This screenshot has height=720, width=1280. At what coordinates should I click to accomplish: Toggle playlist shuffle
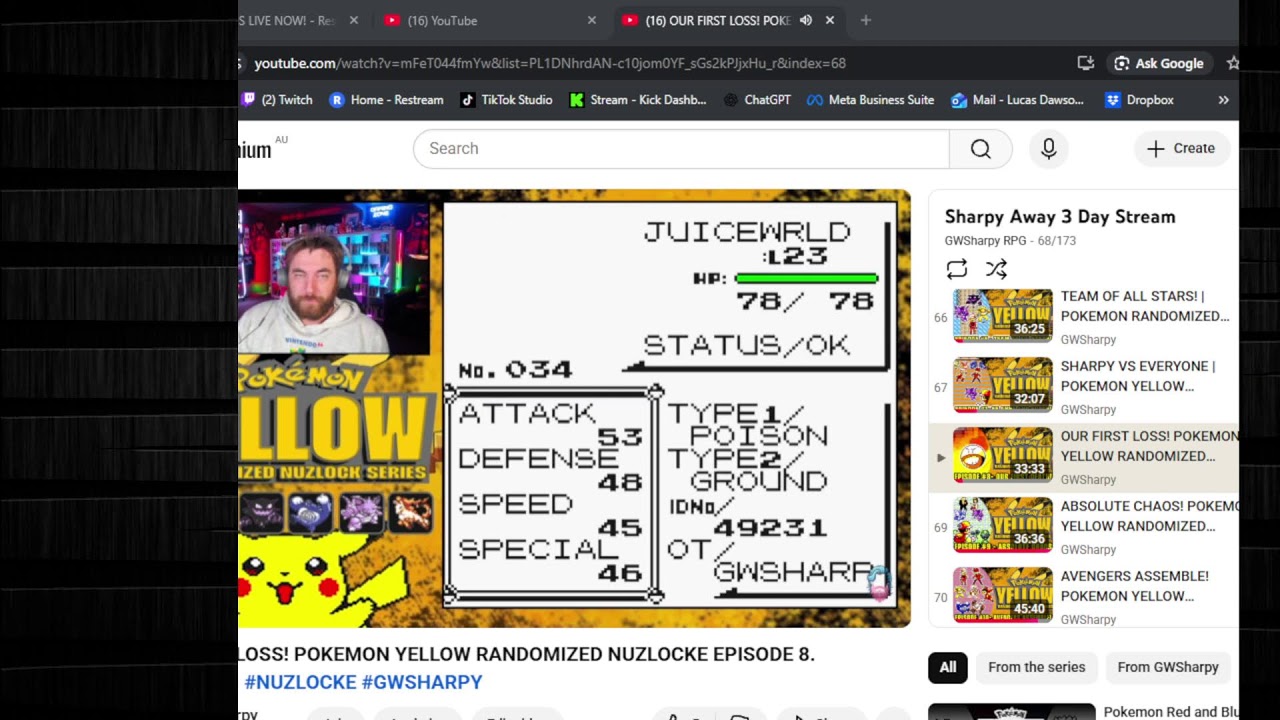996,268
